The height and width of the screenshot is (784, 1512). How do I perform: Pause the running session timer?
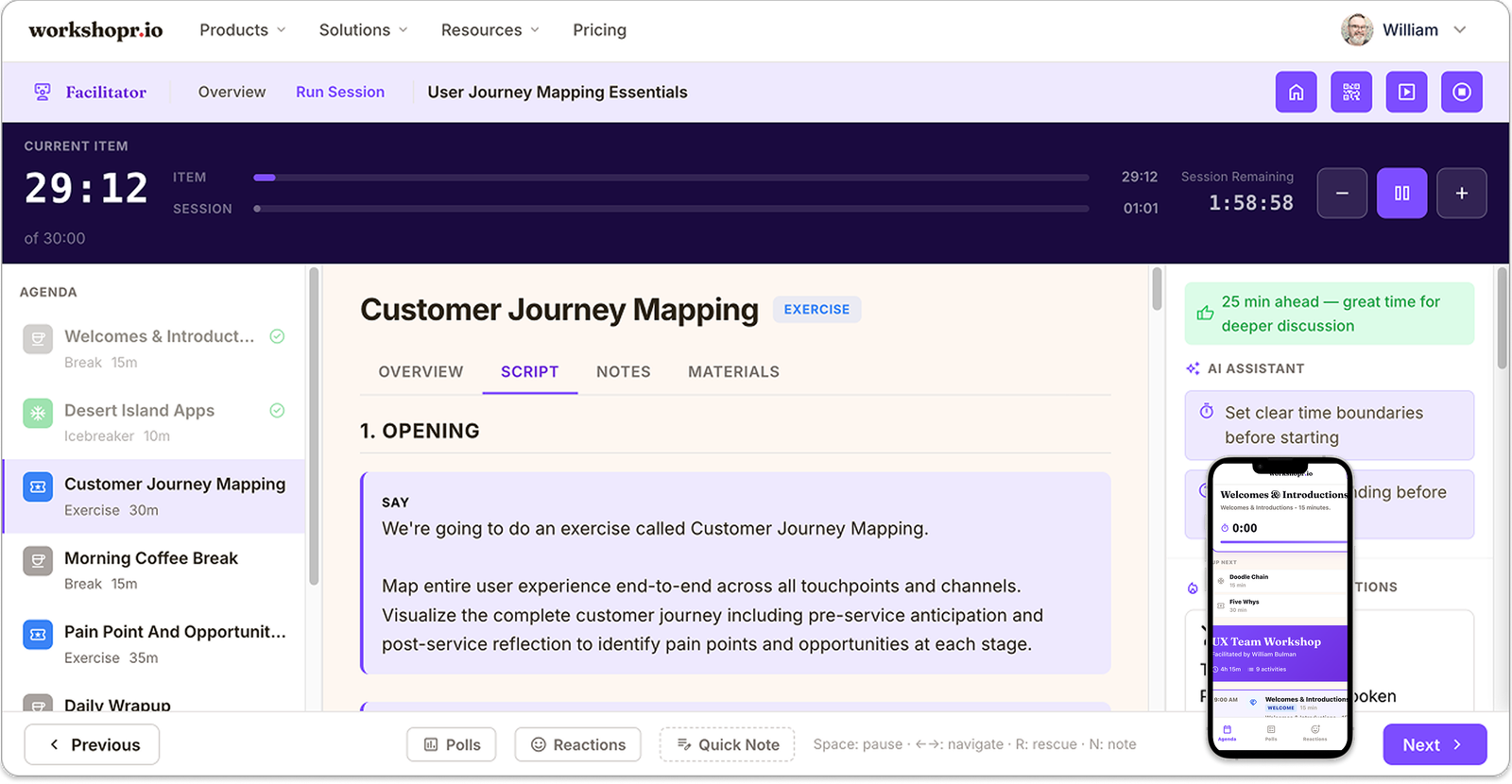[1401, 193]
